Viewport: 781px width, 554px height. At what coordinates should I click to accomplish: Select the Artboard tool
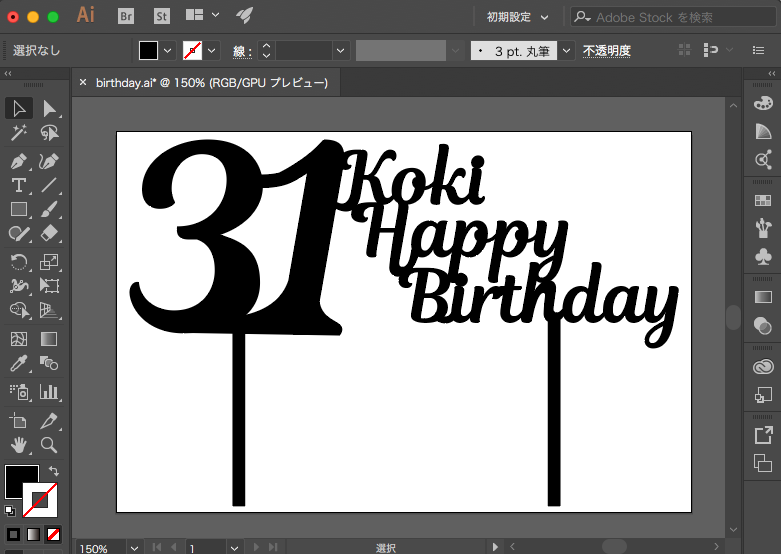19,421
